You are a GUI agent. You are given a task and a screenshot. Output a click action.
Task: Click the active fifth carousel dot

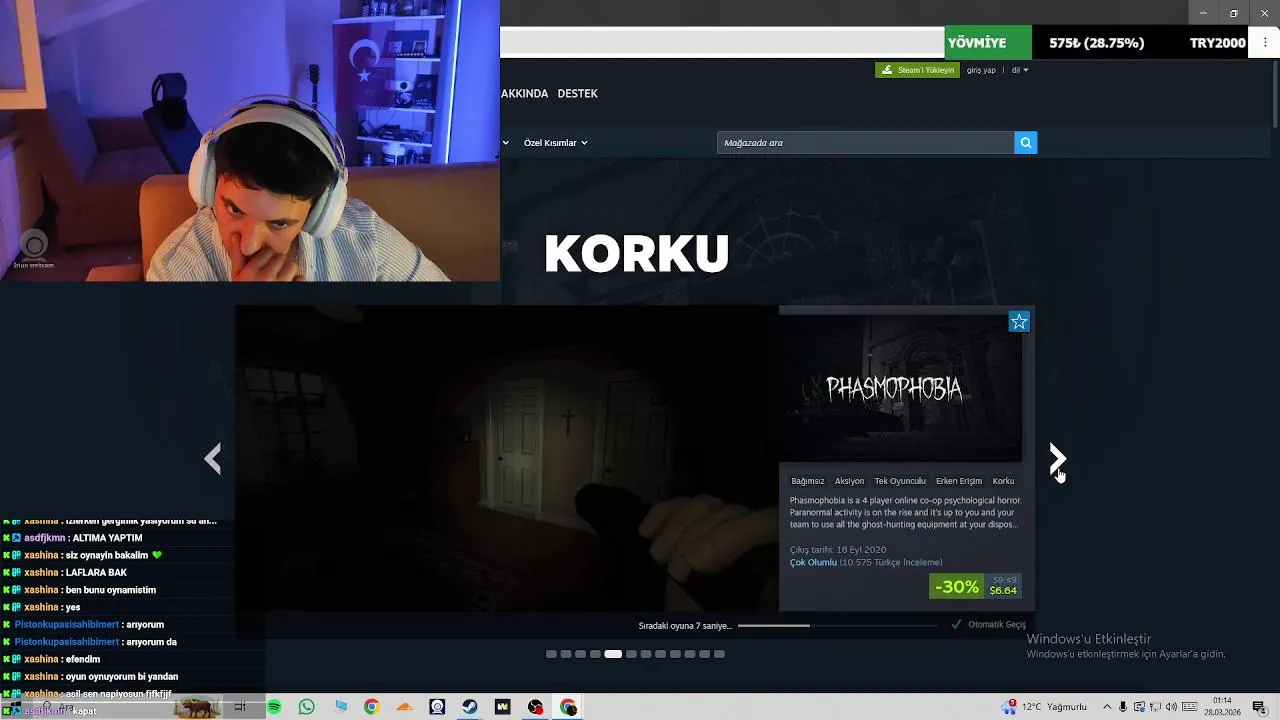tap(613, 654)
